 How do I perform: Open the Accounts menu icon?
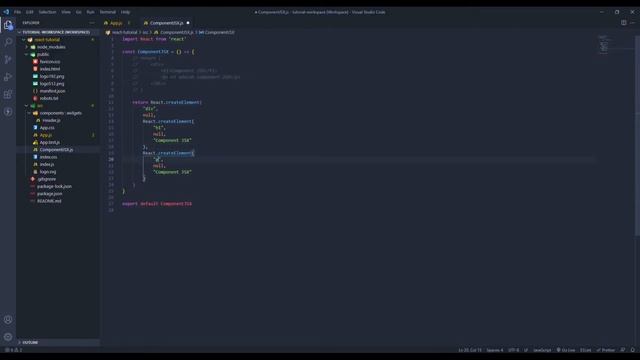8,320
